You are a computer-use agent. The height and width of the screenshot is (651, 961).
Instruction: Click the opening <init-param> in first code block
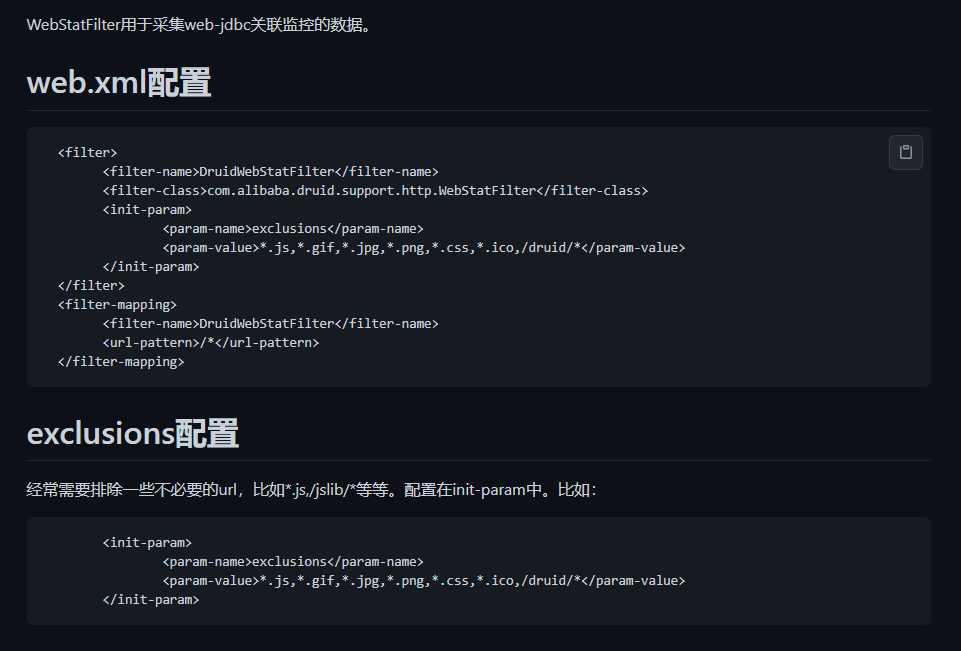pyautogui.click(x=147, y=210)
